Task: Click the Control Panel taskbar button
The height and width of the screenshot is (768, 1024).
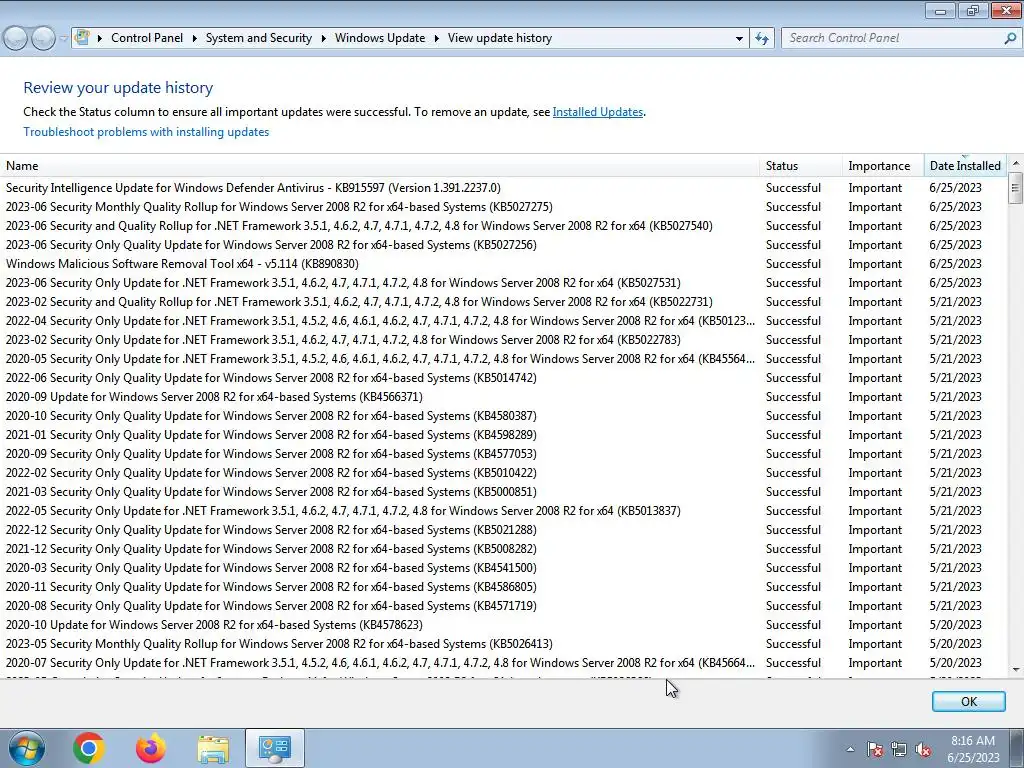Action: pyautogui.click(x=275, y=748)
